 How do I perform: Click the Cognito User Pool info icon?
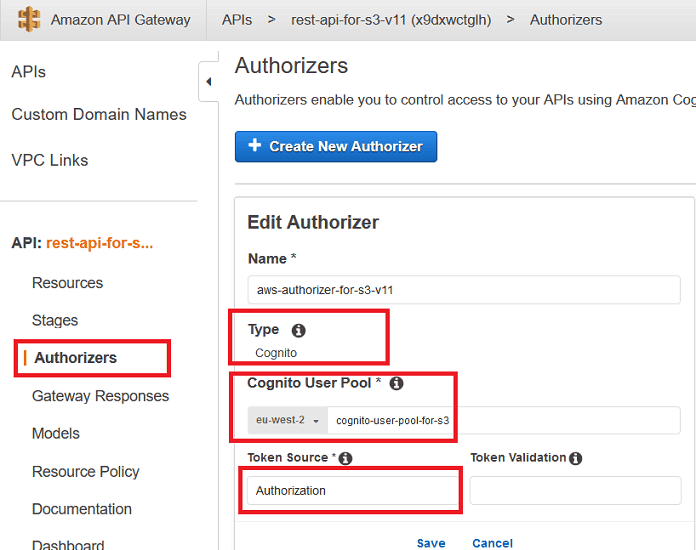396,383
